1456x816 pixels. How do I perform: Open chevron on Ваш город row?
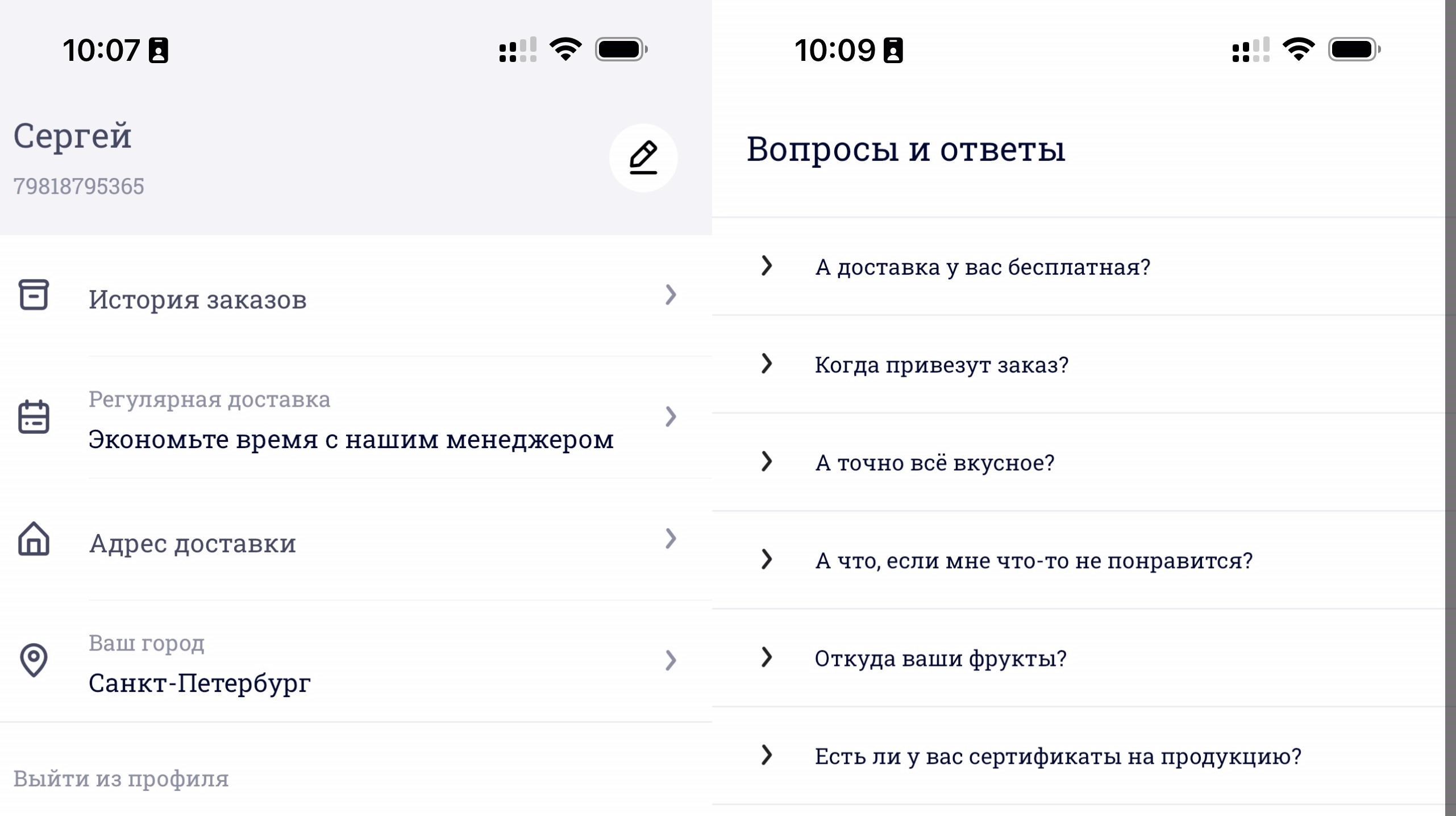tap(671, 660)
